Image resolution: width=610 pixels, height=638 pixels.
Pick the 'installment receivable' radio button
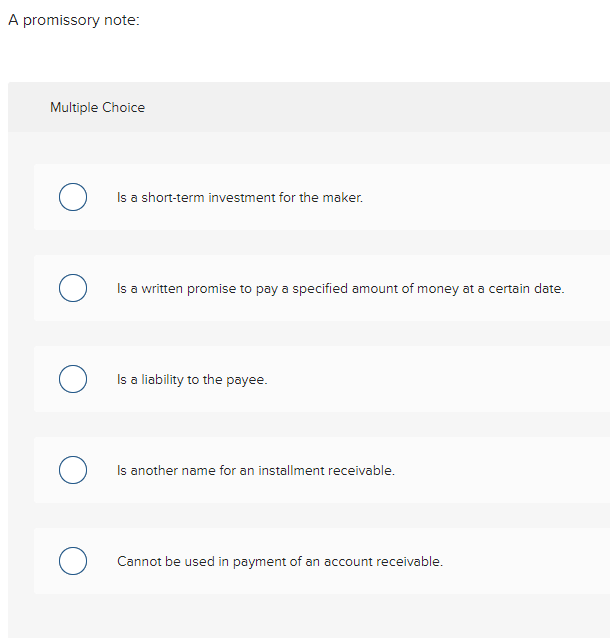click(71, 470)
